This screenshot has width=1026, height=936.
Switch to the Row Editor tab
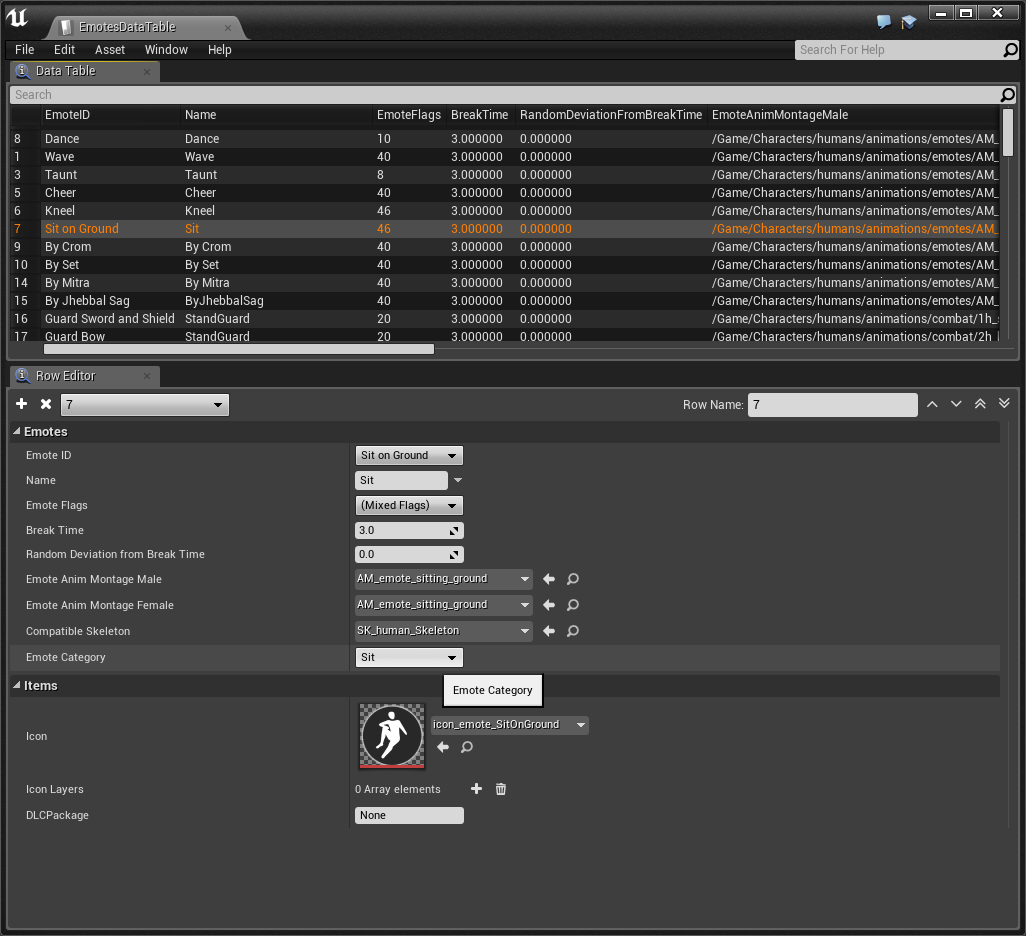66,376
